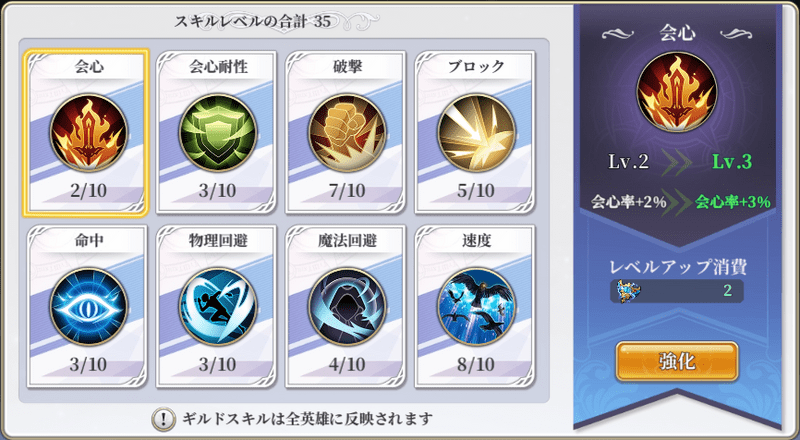The height and width of the screenshot is (440, 800).
Task: Select the 会心耐性 green shield icon
Action: 217,133
